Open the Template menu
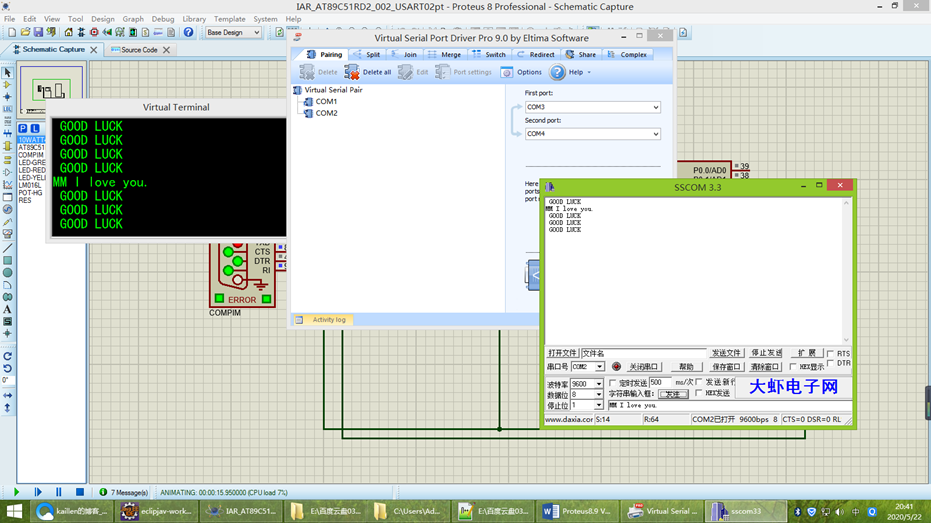931x523 pixels. [229, 19]
